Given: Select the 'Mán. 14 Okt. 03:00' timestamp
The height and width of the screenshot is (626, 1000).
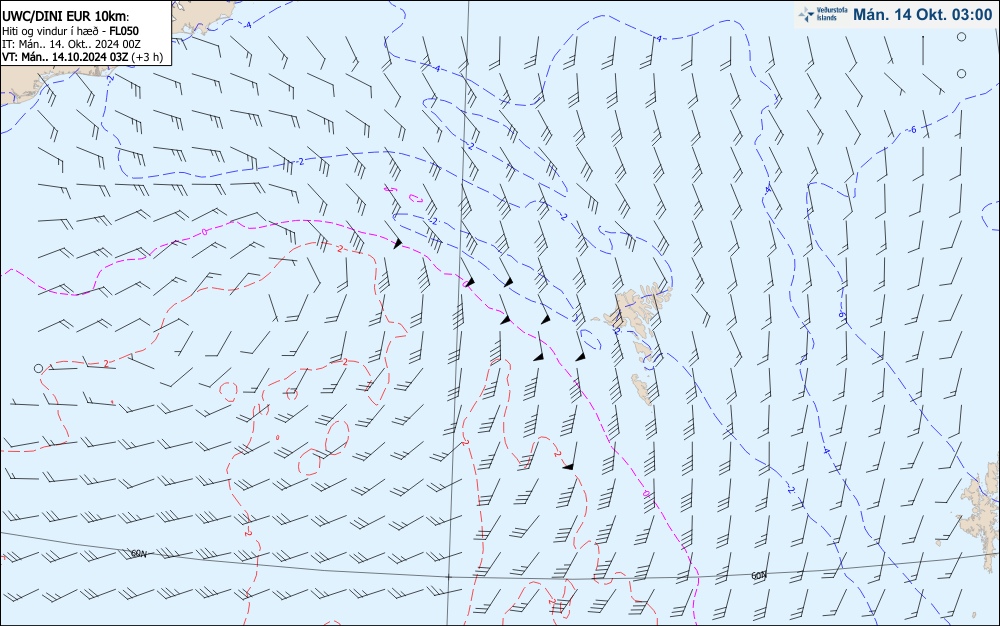Looking at the screenshot, I should click(x=922, y=15).
